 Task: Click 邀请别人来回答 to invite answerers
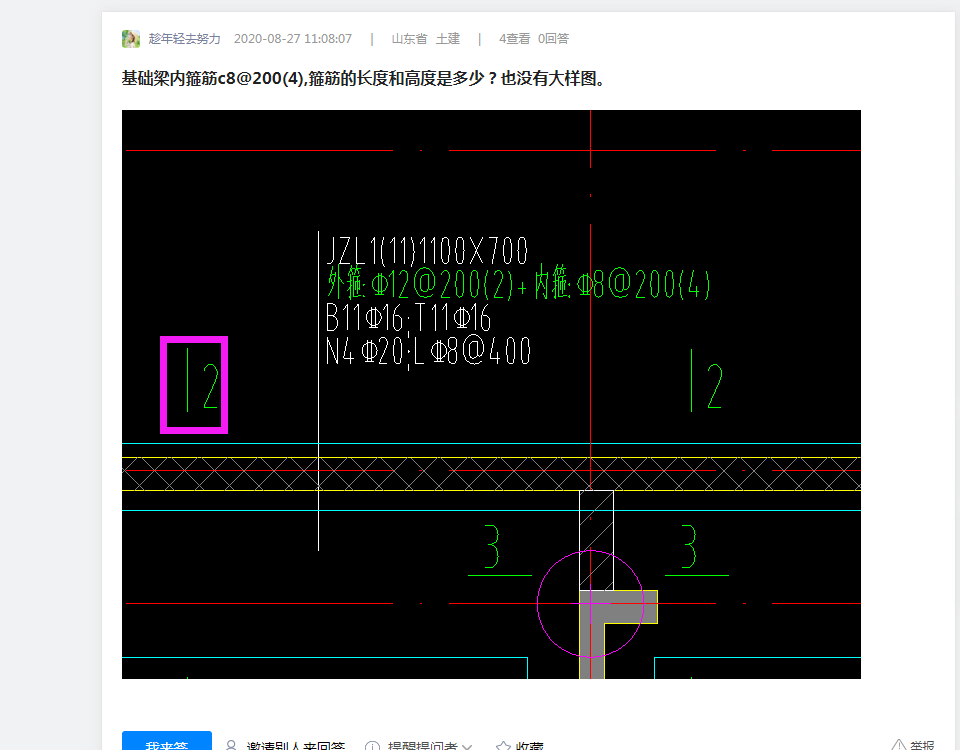point(285,744)
